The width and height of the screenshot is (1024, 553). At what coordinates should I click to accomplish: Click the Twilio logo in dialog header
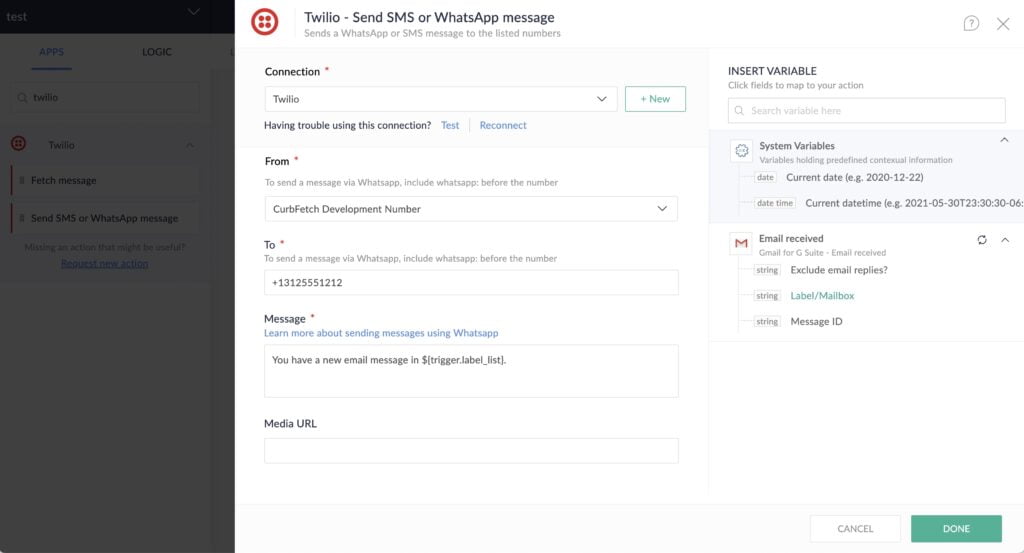[x=264, y=22]
